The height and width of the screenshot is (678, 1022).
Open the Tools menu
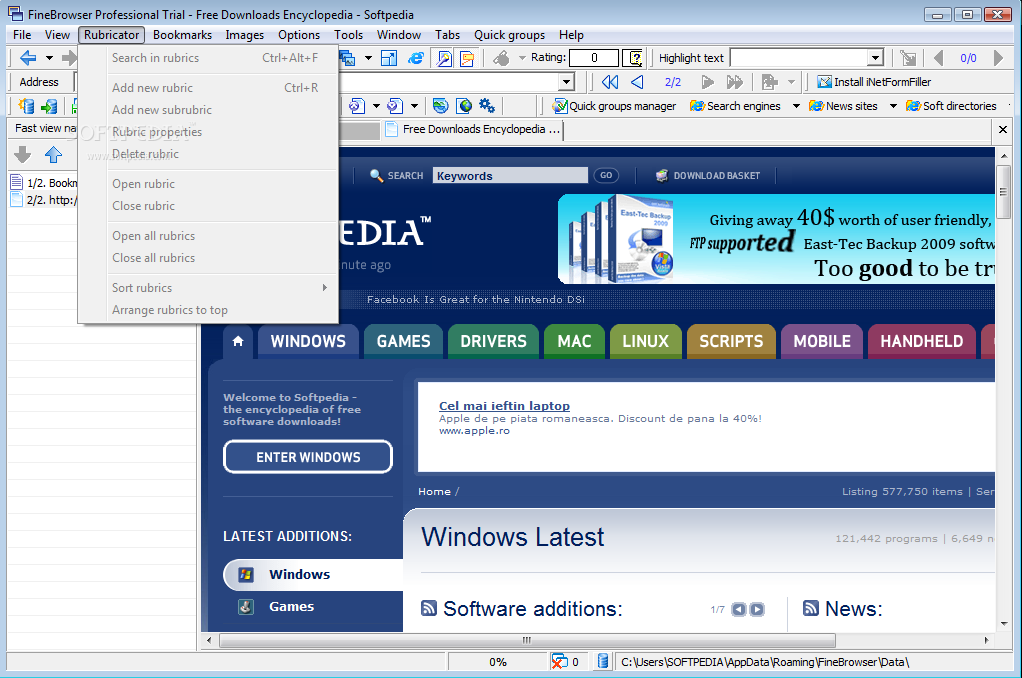[x=348, y=35]
